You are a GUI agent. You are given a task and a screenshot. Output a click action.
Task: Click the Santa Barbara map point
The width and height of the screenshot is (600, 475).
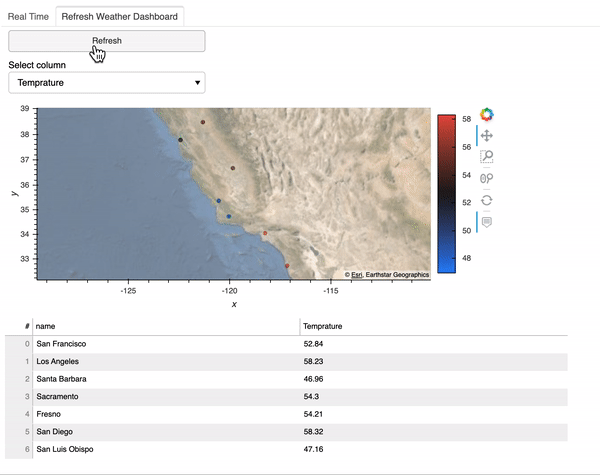(x=229, y=216)
